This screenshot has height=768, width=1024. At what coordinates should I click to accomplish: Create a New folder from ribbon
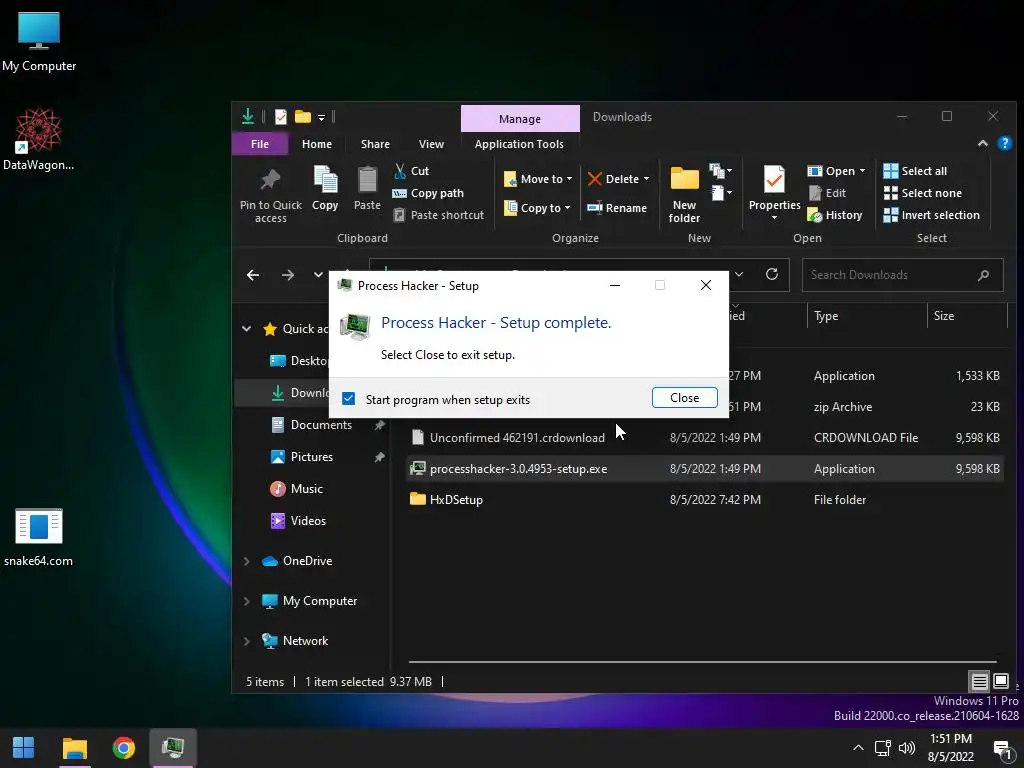pos(684,193)
